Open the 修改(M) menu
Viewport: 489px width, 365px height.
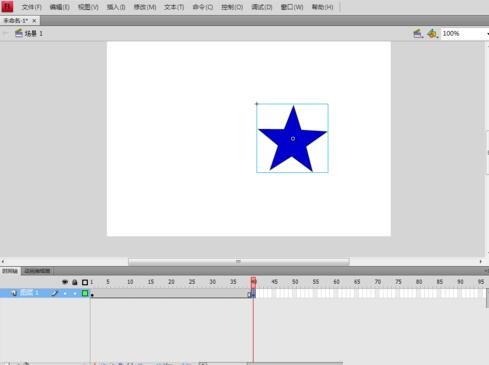[x=145, y=7]
